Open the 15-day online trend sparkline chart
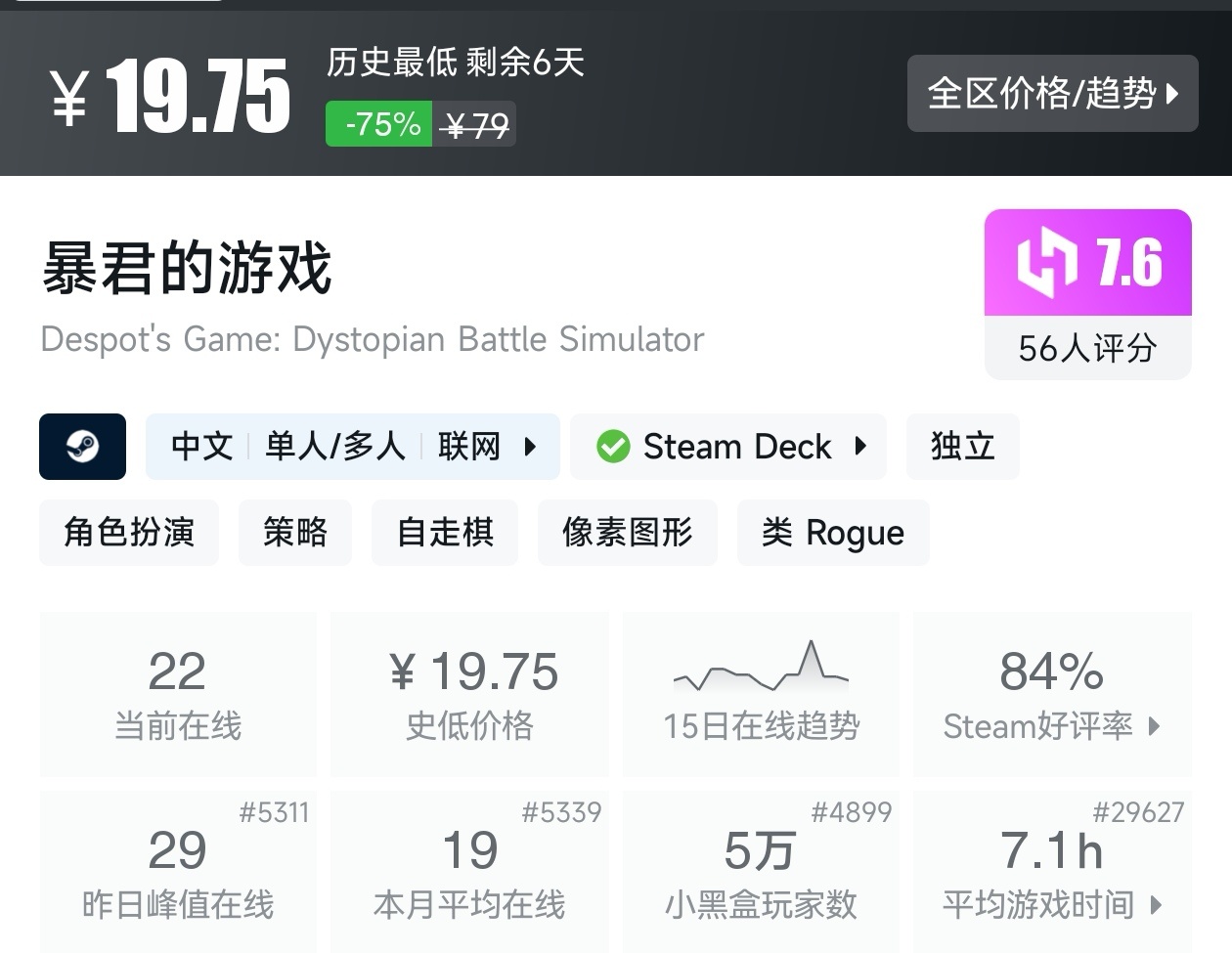 pos(761,665)
